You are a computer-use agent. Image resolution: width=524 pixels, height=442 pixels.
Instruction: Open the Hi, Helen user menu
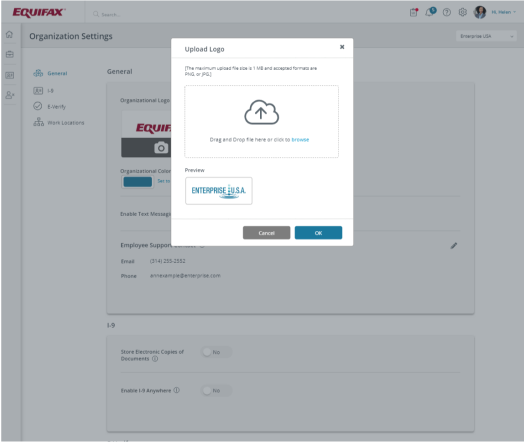pos(503,12)
